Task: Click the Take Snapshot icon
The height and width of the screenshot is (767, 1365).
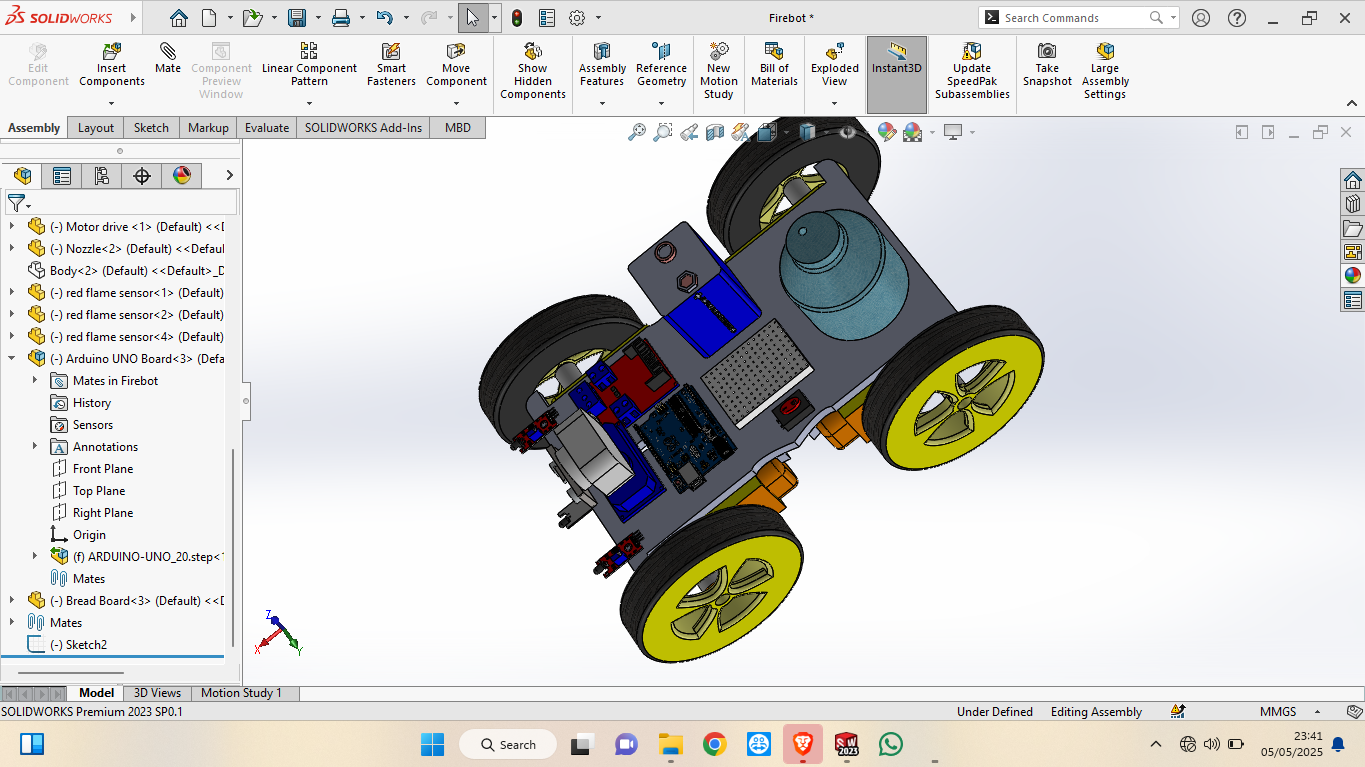Action: (1047, 52)
